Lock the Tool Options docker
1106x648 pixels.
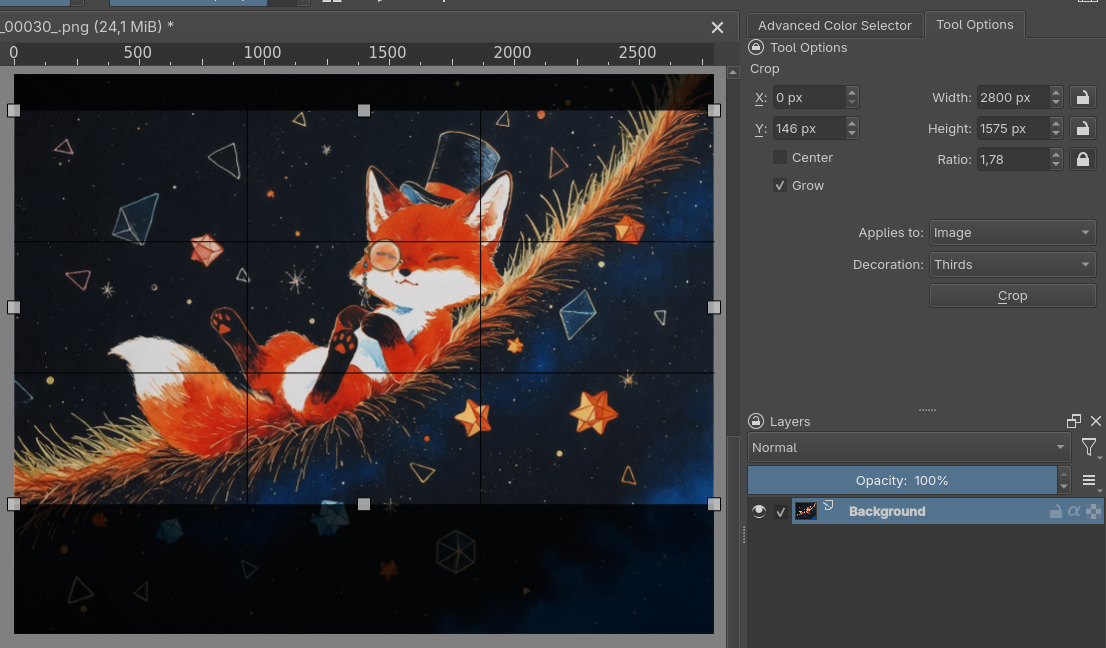(757, 47)
